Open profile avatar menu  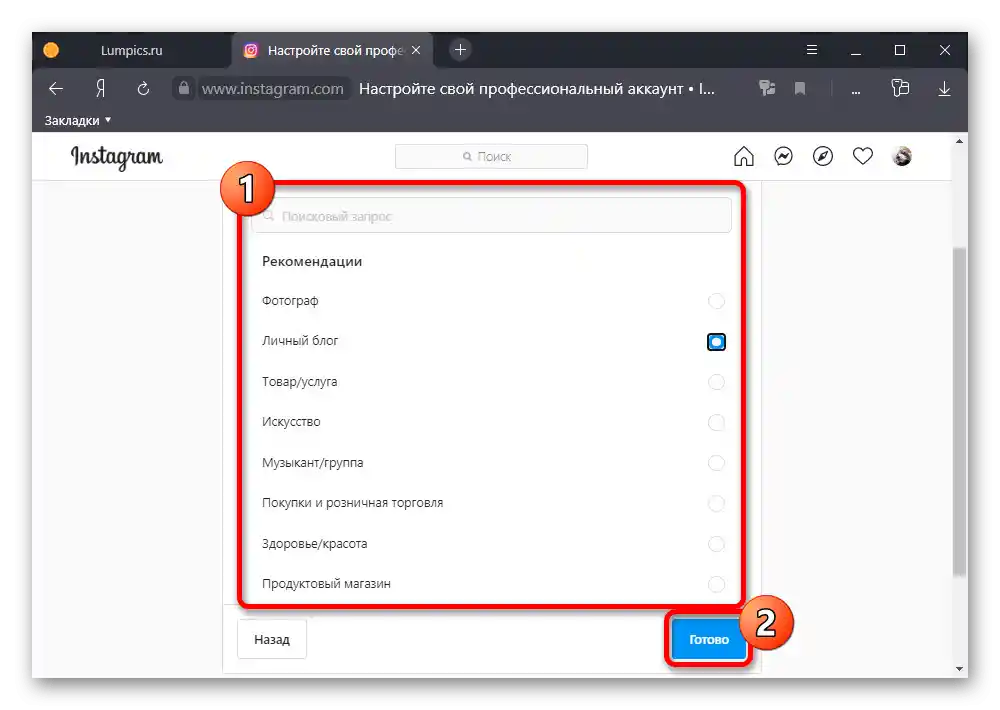(x=902, y=156)
